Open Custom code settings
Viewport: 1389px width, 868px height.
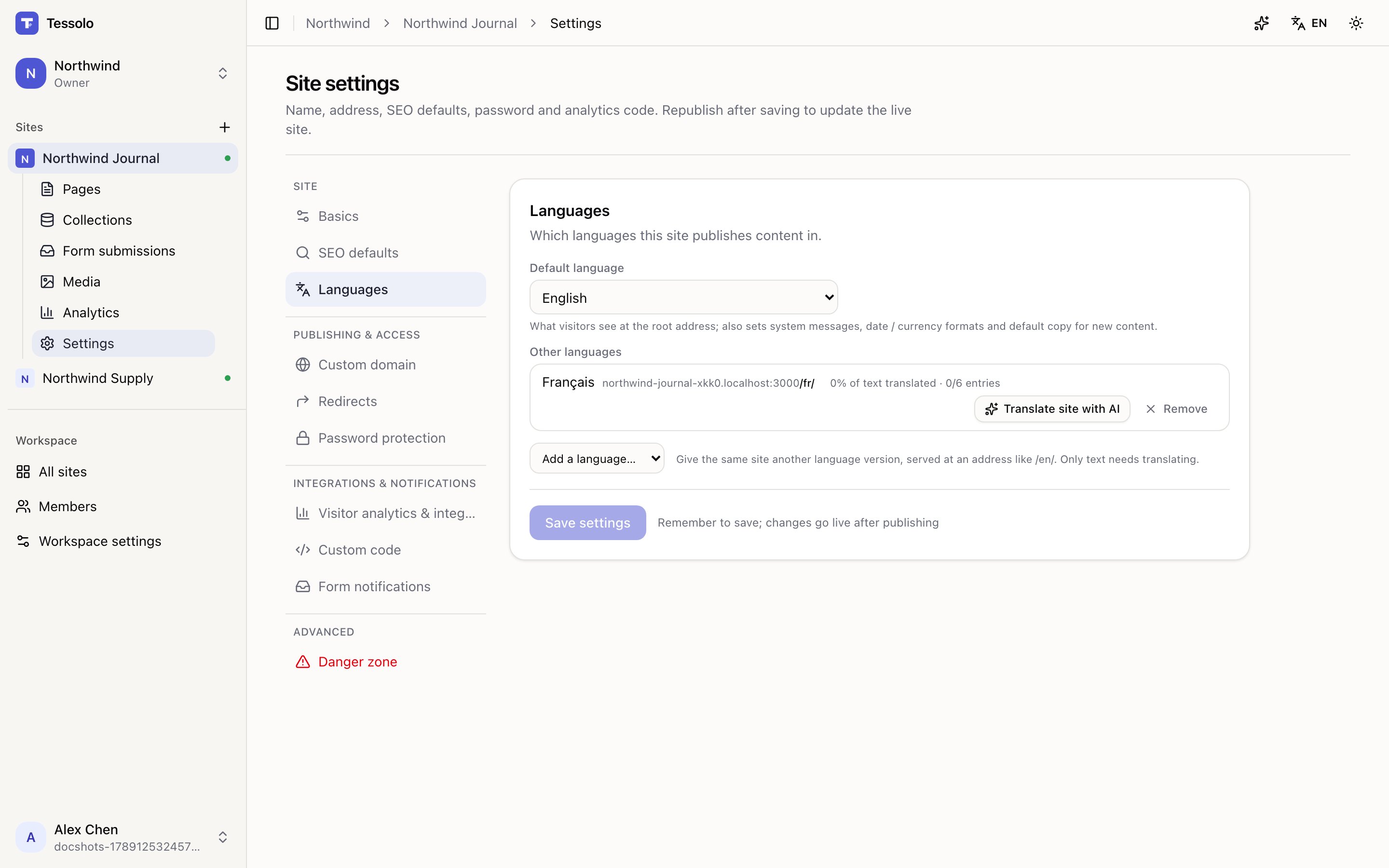pos(386,550)
